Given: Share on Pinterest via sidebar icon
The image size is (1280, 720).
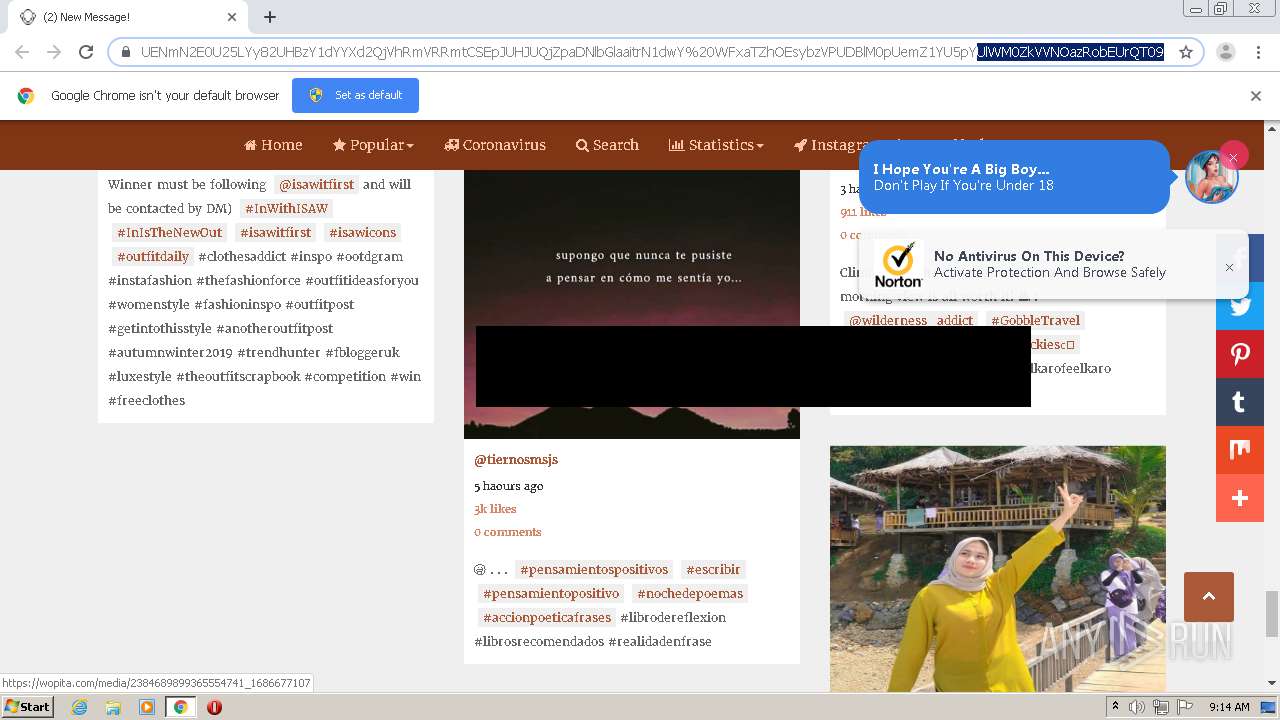Looking at the screenshot, I should [1240, 354].
